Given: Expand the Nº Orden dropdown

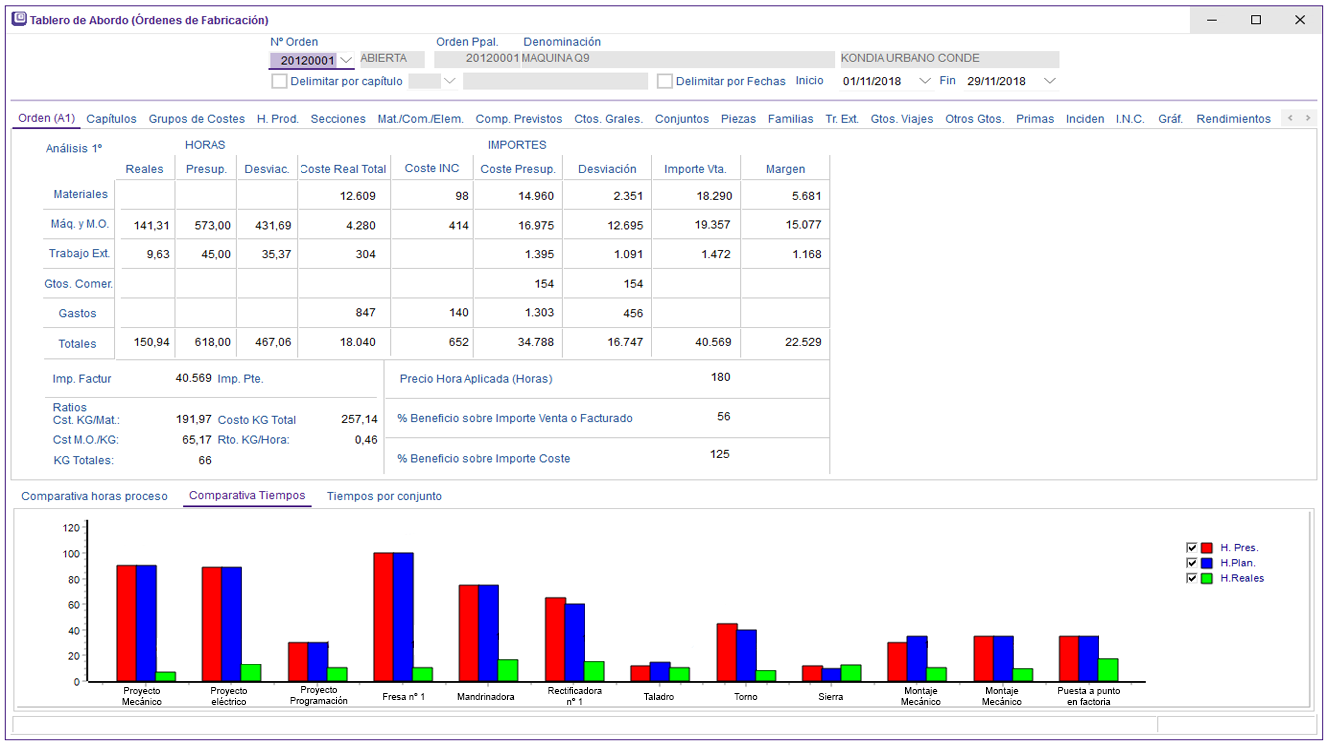Looking at the screenshot, I should [346, 60].
